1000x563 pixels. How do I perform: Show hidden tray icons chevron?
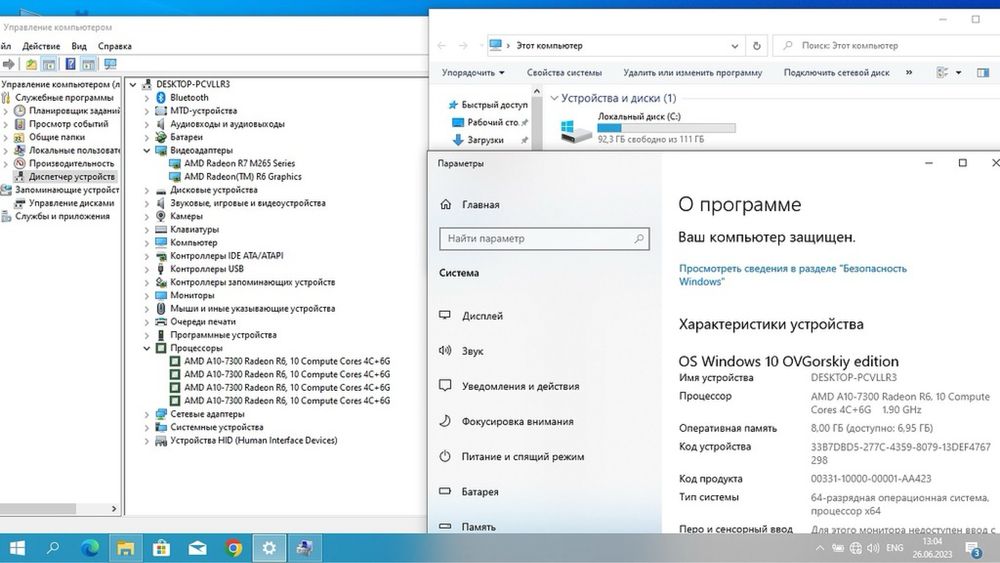820,548
